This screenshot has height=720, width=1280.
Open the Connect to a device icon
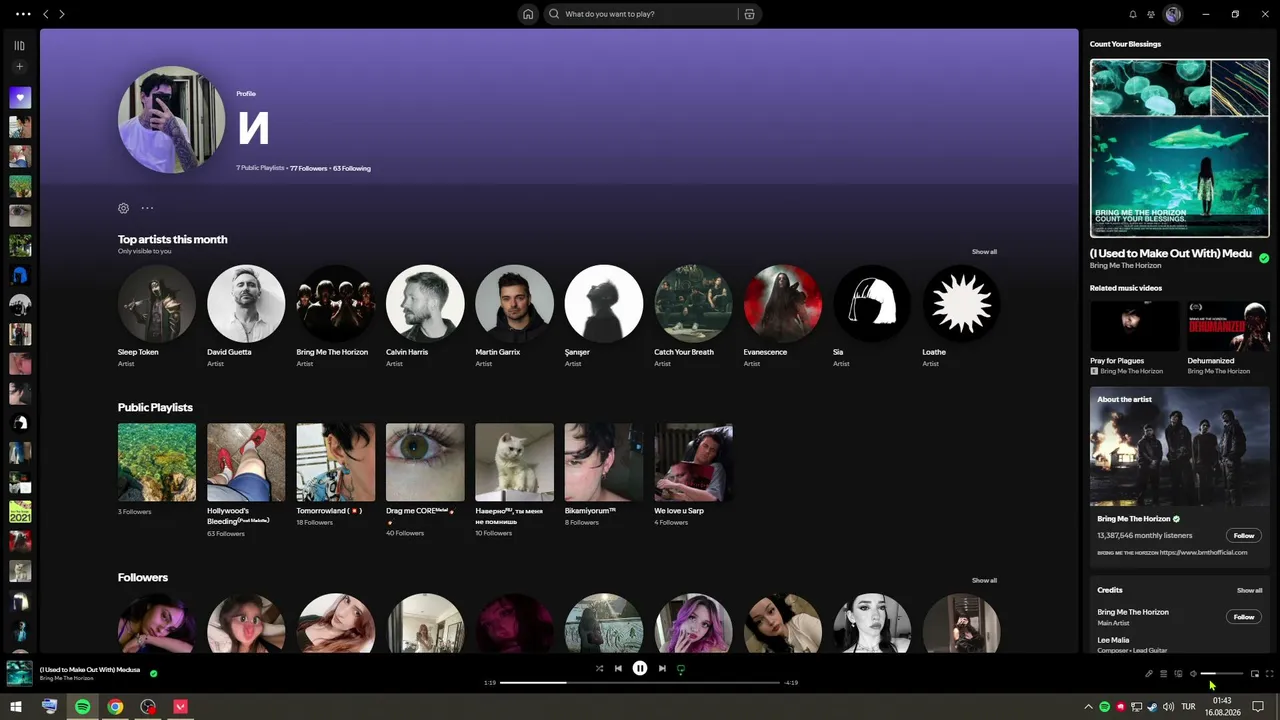pyautogui.click(x=1178, y=674)
